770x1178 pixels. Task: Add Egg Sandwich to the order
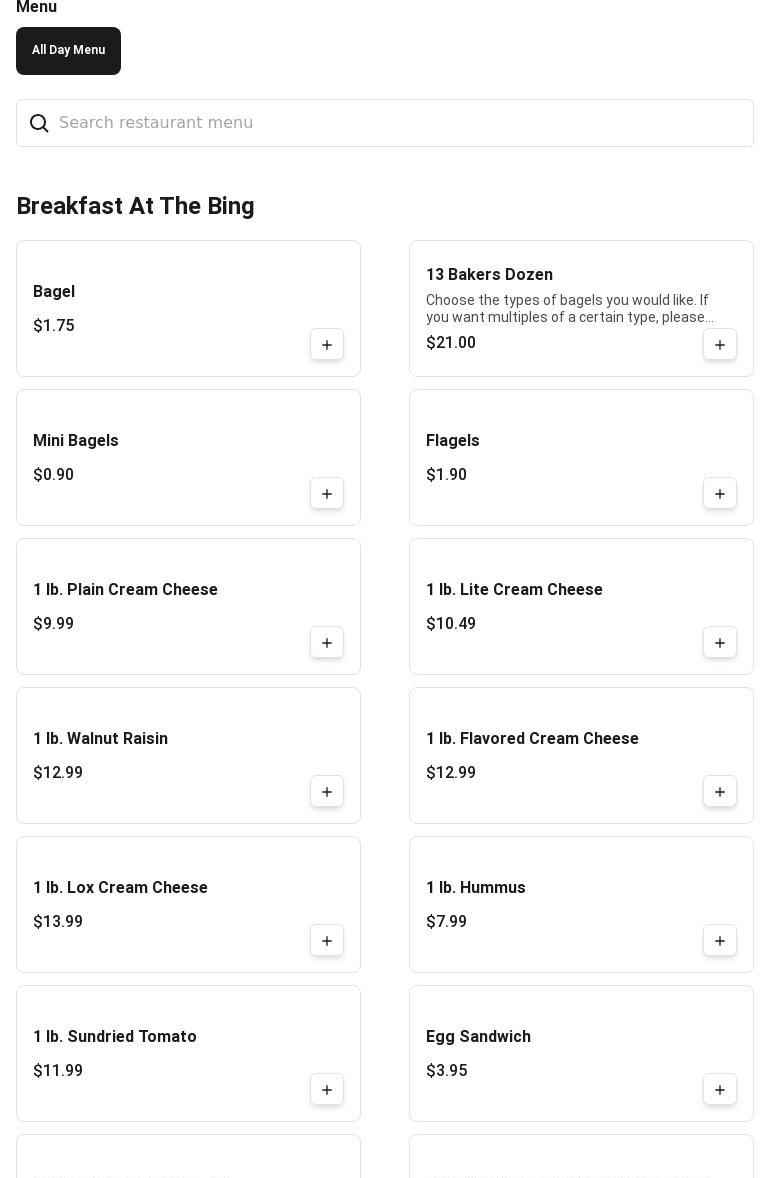tap(720, 1090)
